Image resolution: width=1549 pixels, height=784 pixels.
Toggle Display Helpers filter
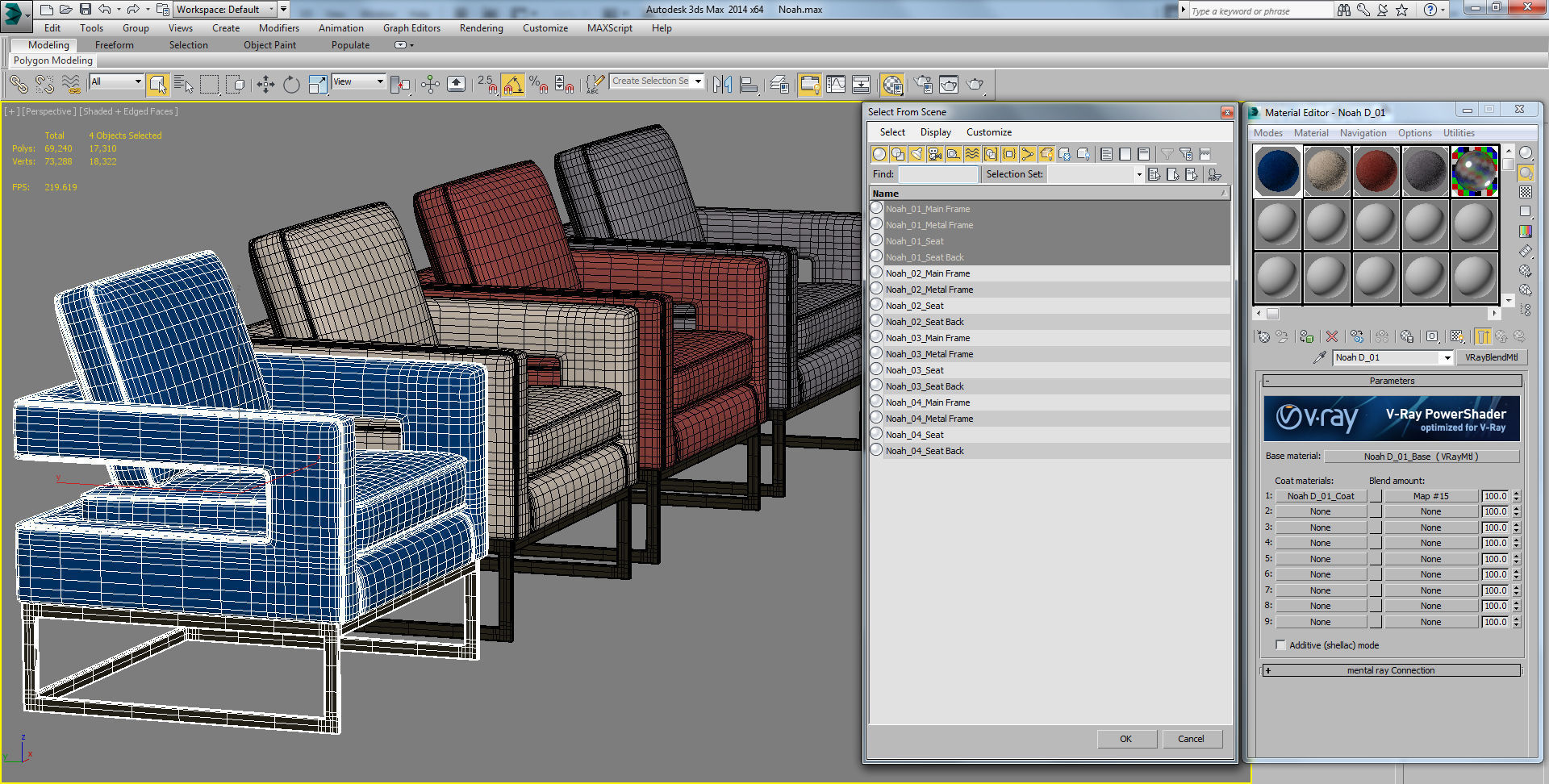(954, 154)
